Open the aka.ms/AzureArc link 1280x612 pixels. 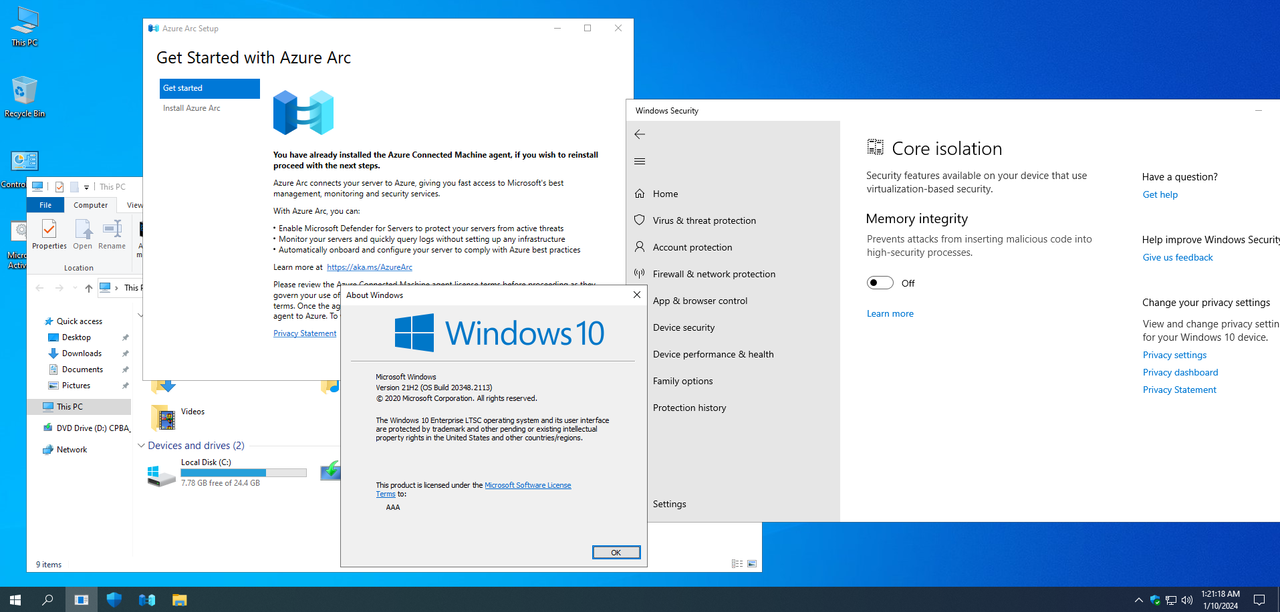[x=370, y=267]
